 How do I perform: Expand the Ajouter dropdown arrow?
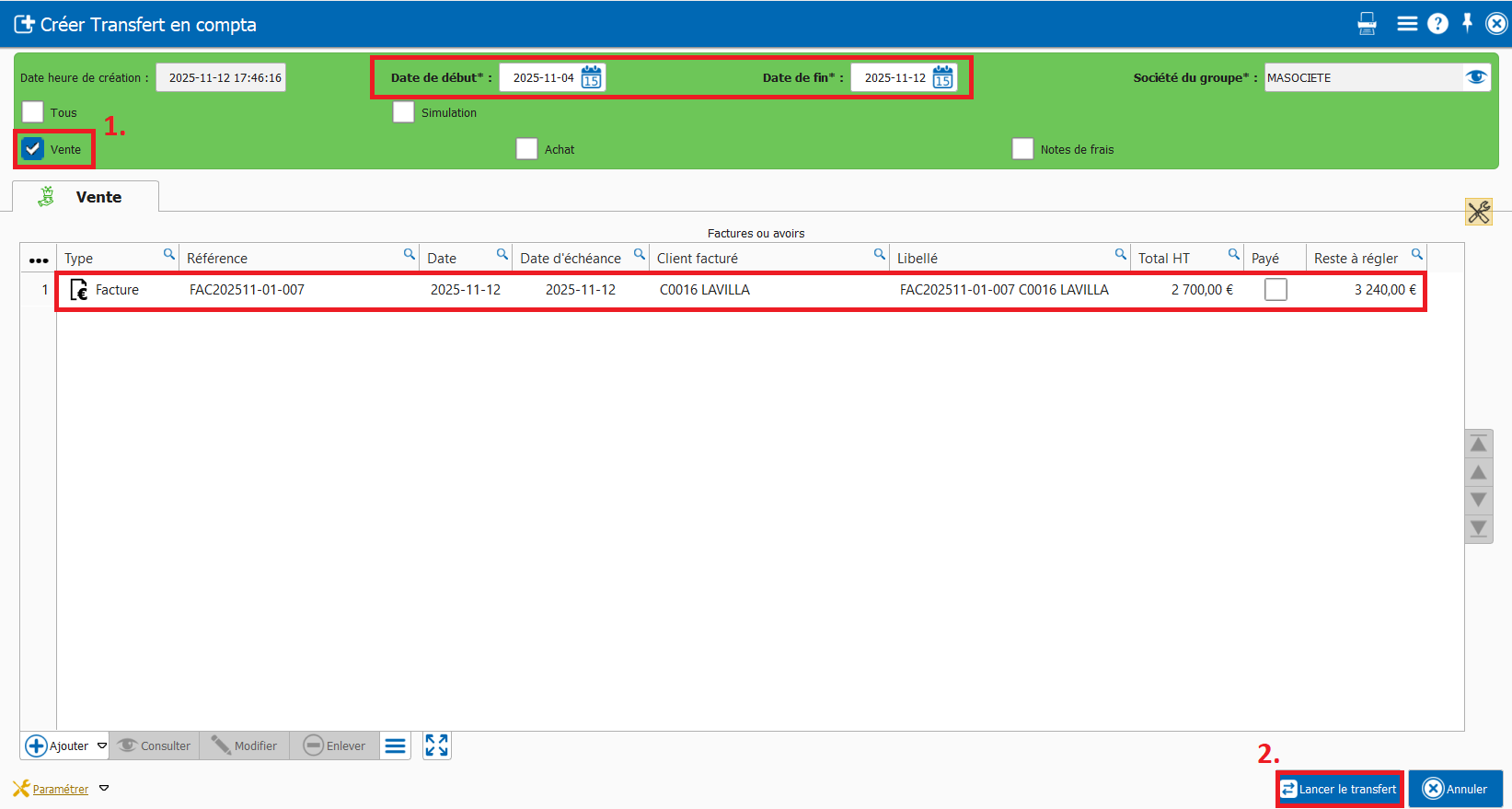pos(102,745)
